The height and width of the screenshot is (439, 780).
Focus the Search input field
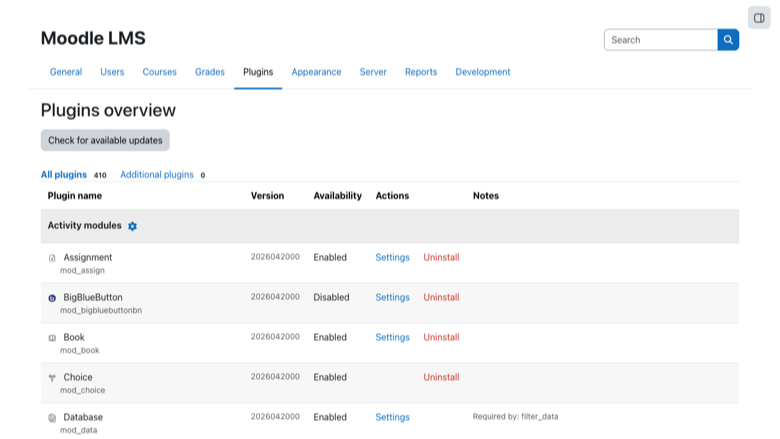point(661,40)
